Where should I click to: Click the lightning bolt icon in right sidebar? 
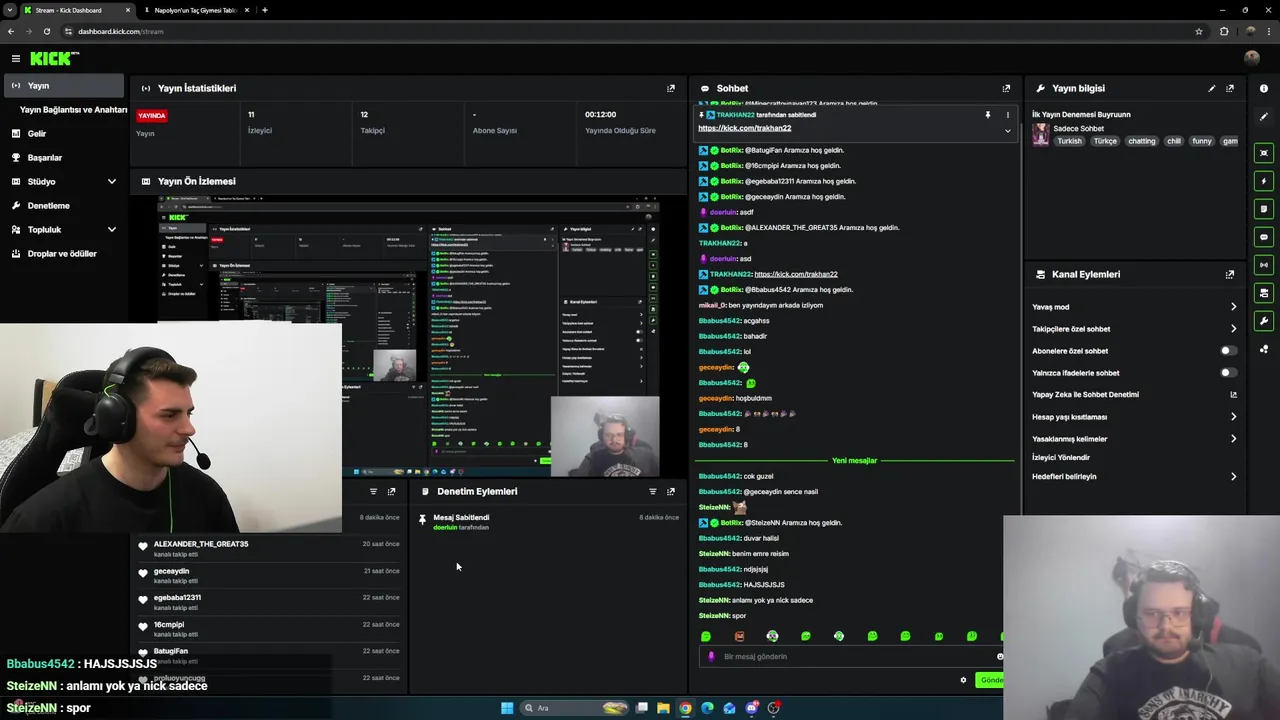pyautogui.click(x=1264, y=181)
